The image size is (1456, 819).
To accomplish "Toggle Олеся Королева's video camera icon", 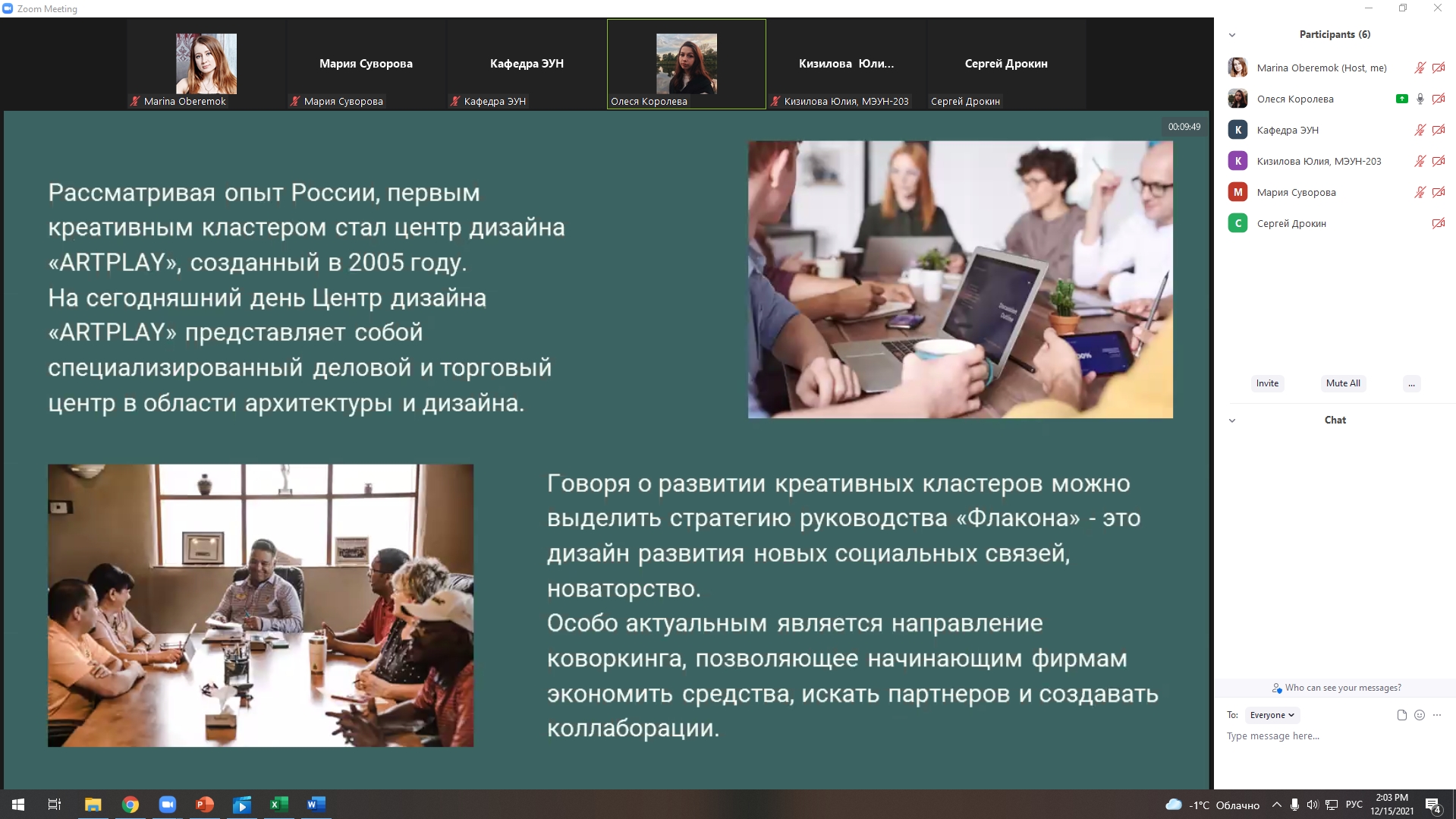I will tap(1438, 99).
